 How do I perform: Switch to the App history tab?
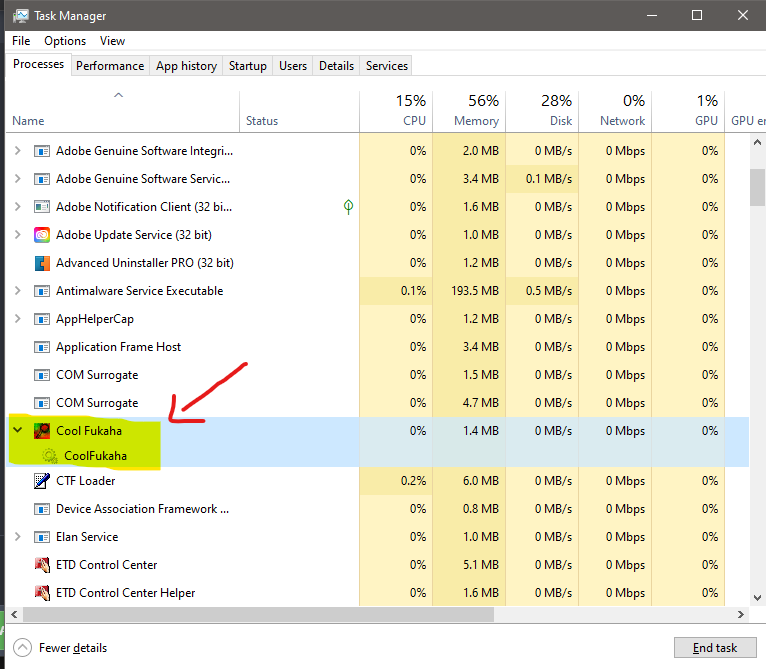186,65
